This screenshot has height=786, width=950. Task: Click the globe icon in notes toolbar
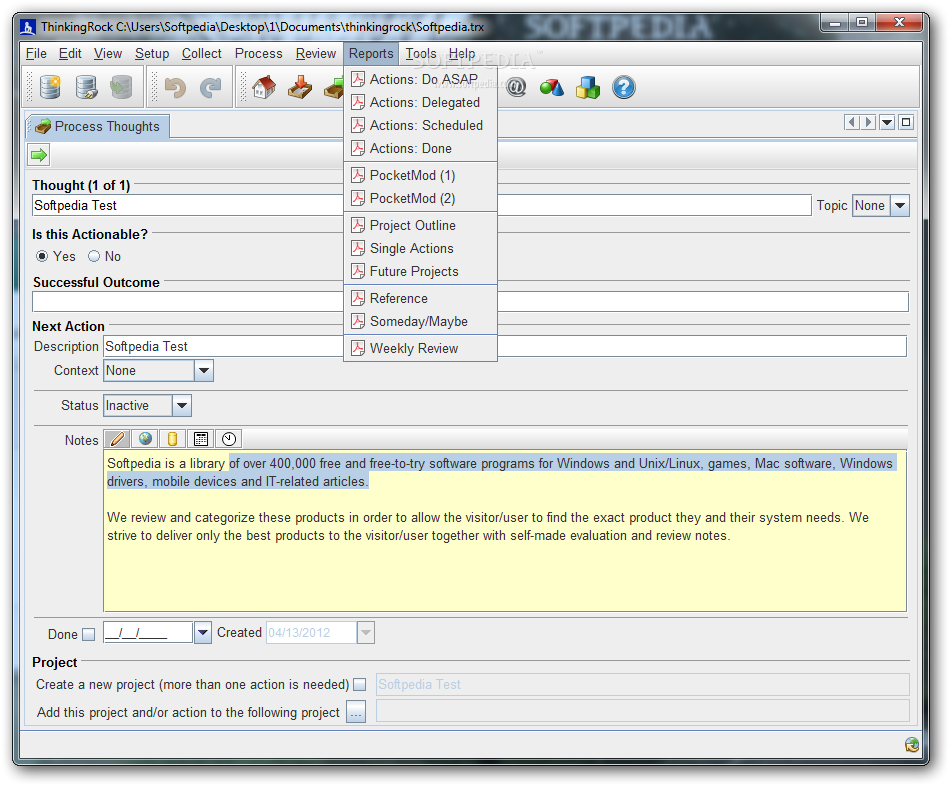pos(145,438)
